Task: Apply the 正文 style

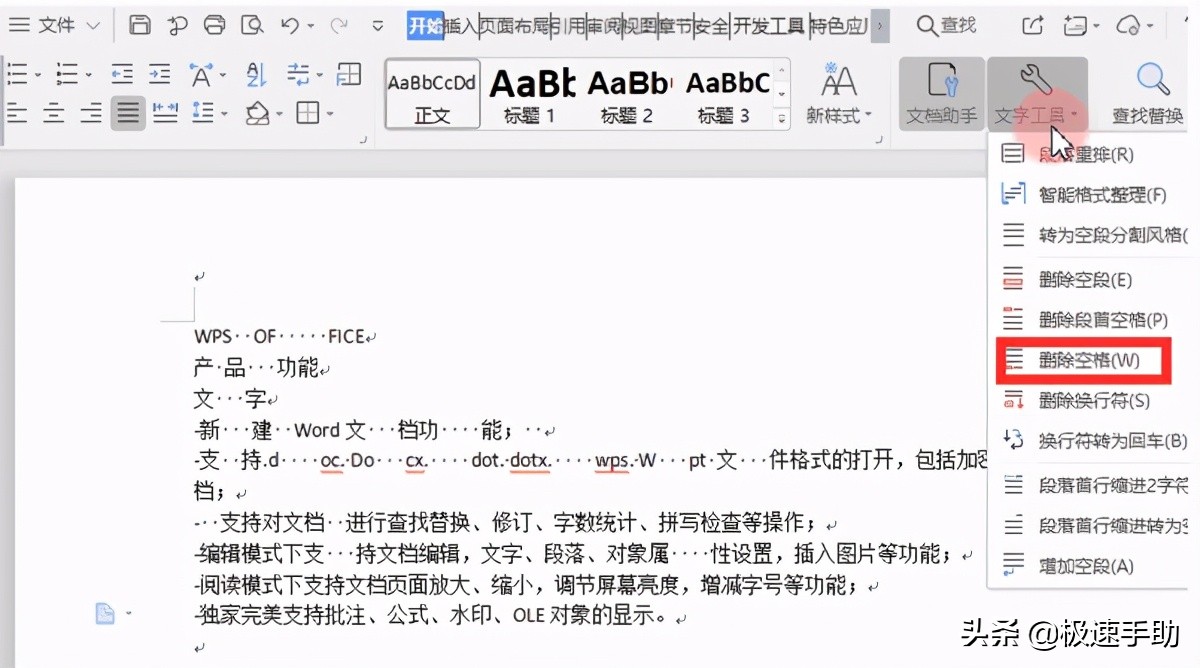Action: coord(432,94)
